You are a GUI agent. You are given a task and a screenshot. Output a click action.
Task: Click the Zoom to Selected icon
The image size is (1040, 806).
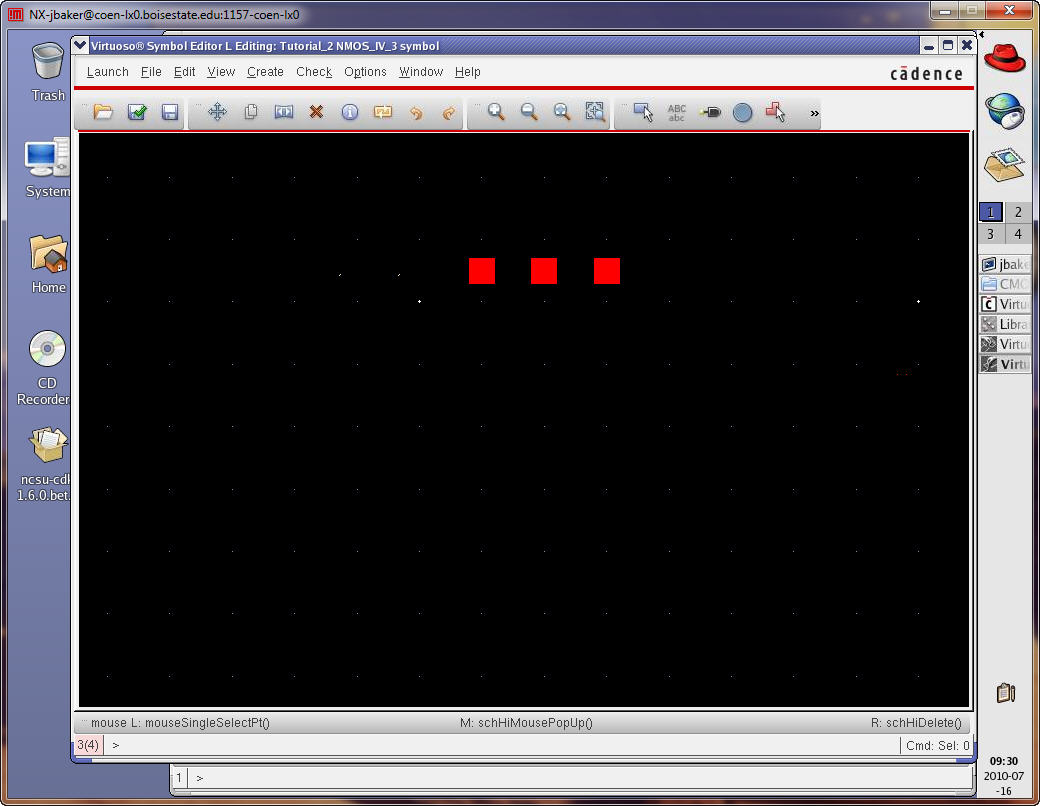[x=595, y=111]
